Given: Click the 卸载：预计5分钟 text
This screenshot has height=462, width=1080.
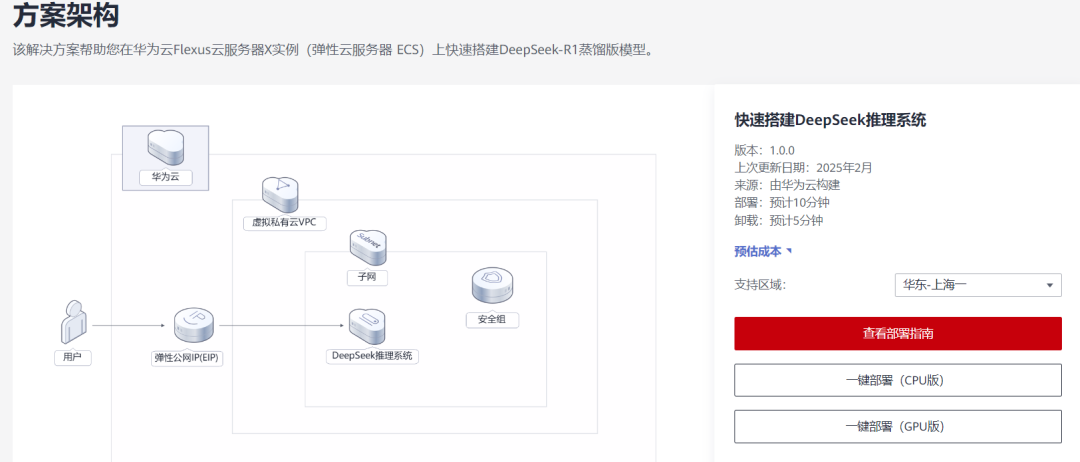Looking at the screenshot, I should click(x=778, y=221).
